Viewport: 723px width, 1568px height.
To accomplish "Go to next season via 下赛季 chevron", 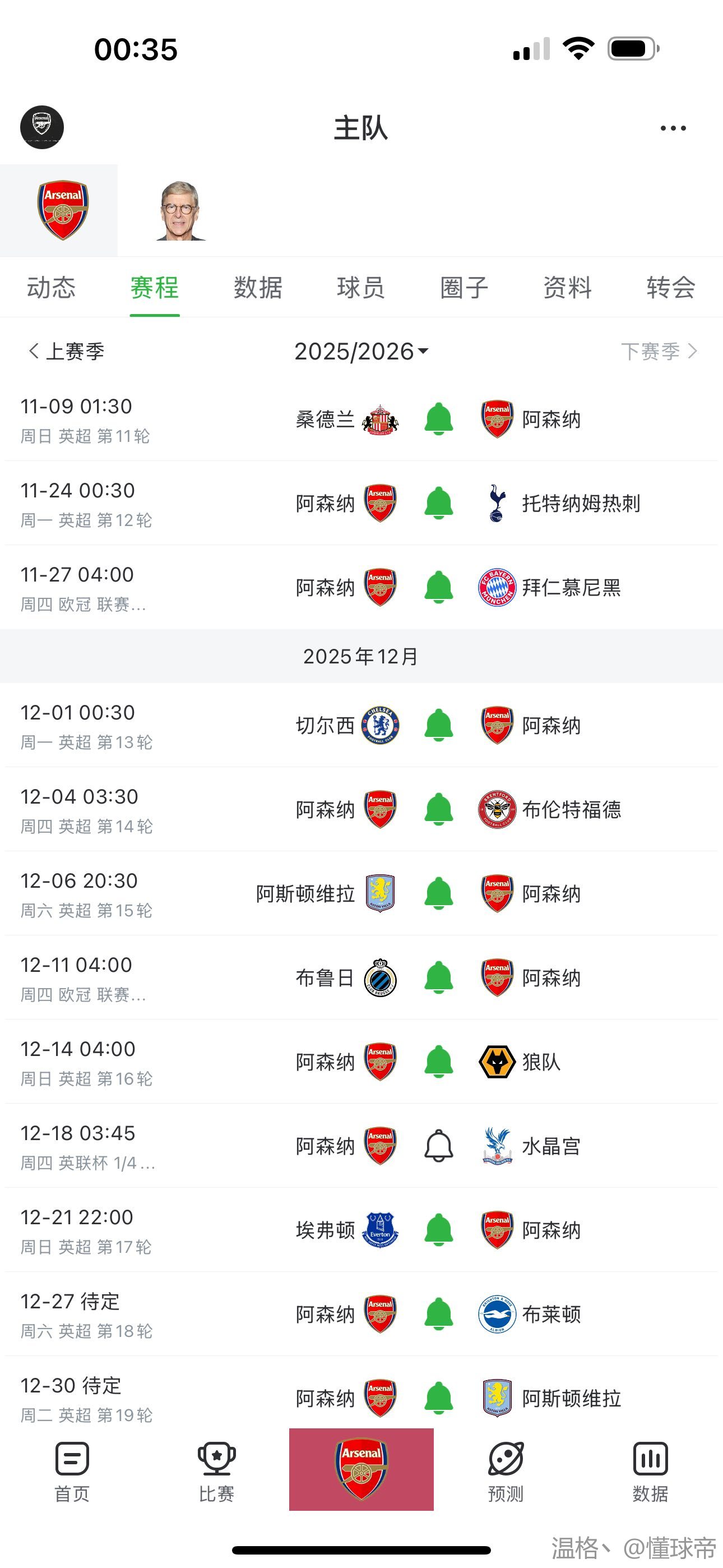I will (692, 351).
